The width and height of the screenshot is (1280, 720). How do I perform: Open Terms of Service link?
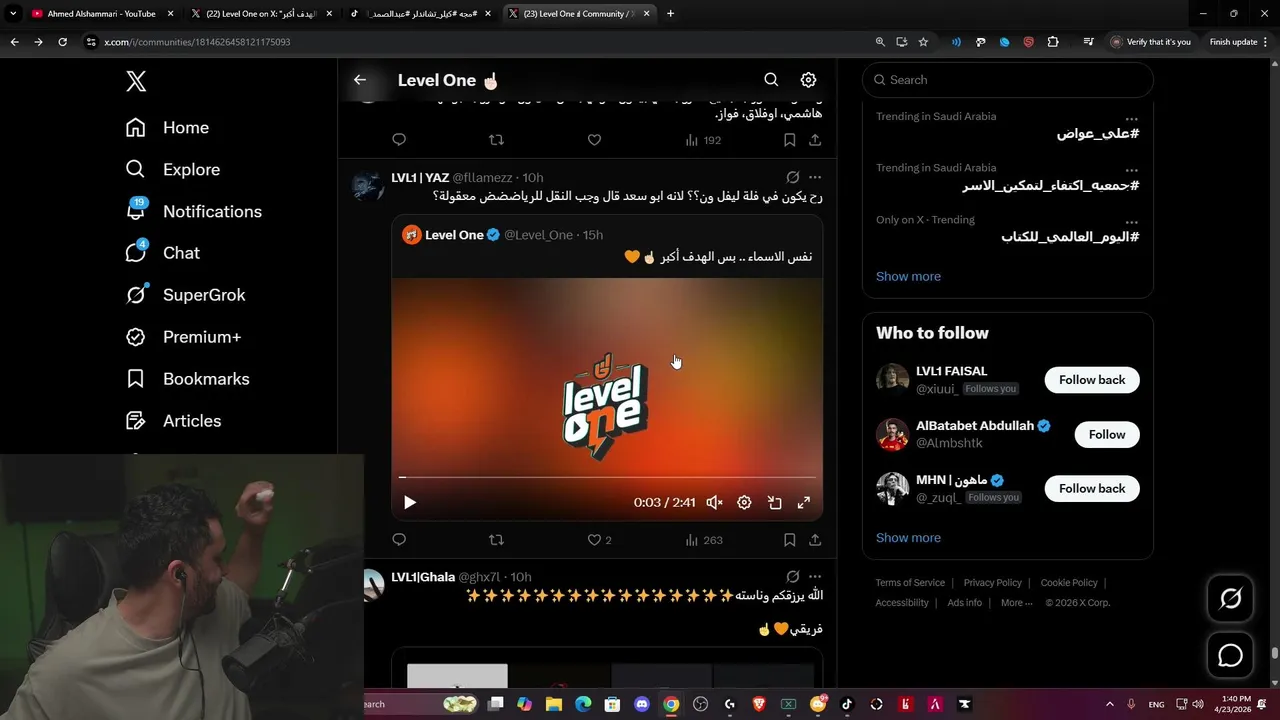tap(910, 583)
